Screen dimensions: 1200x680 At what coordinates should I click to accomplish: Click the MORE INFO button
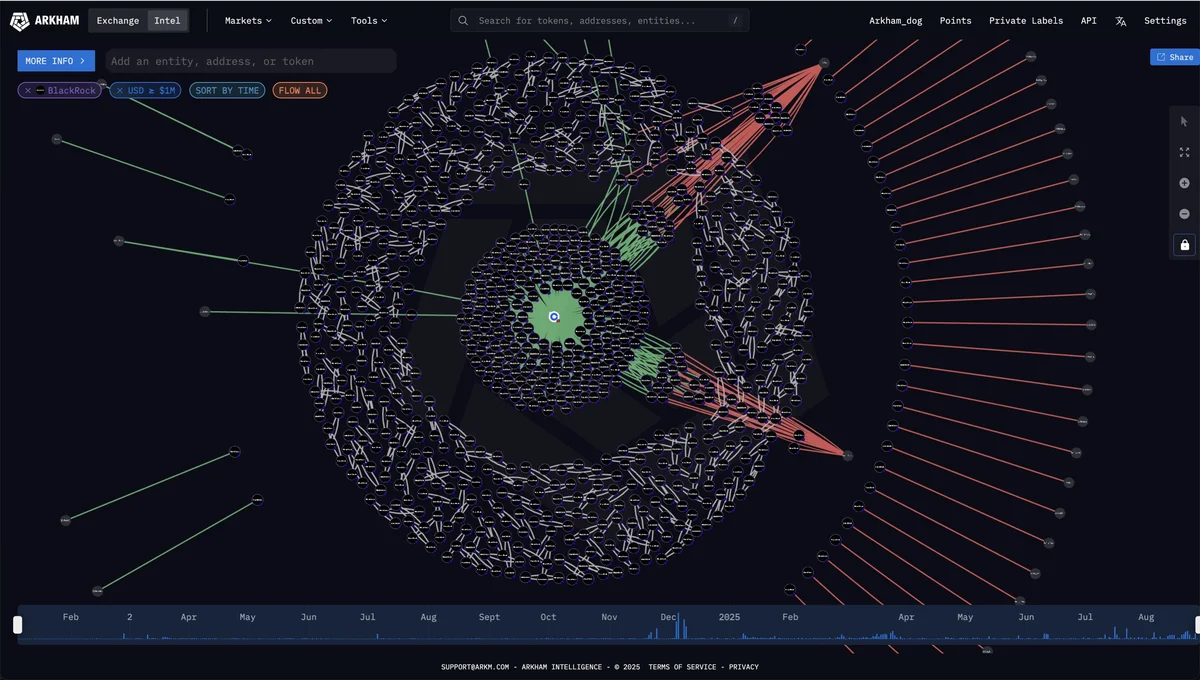tap(56, 61)
